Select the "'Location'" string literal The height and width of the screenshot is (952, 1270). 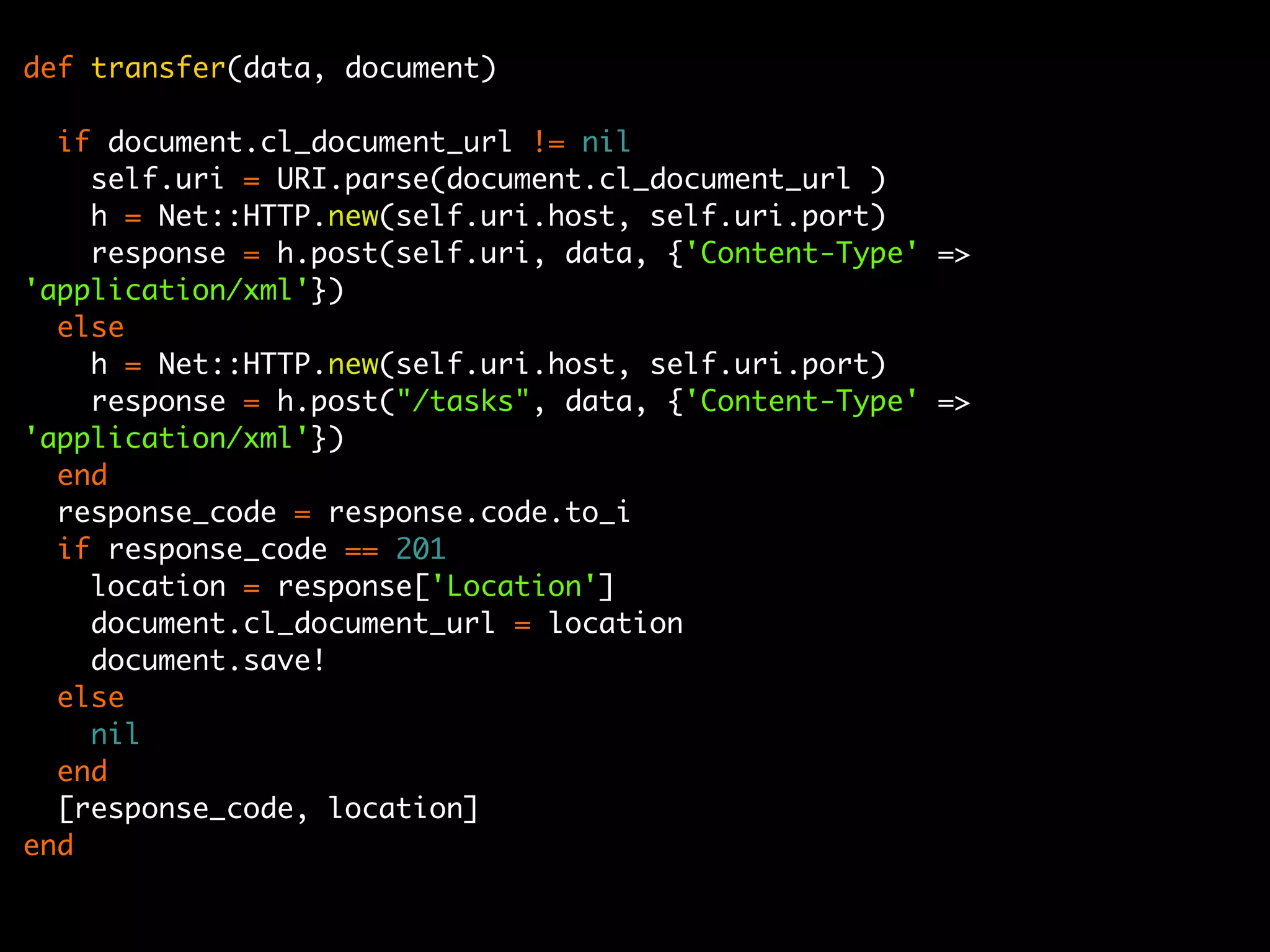tap(515, 587)
